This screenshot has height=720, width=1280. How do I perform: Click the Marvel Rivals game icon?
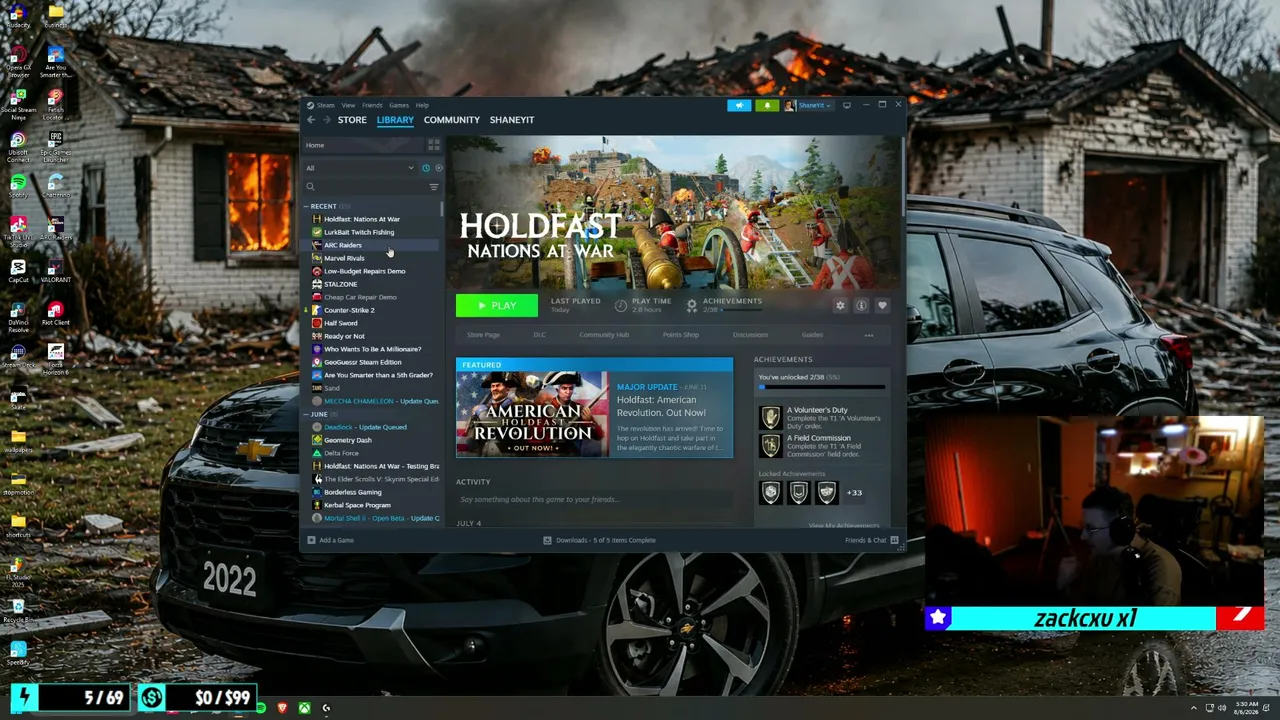317,258
